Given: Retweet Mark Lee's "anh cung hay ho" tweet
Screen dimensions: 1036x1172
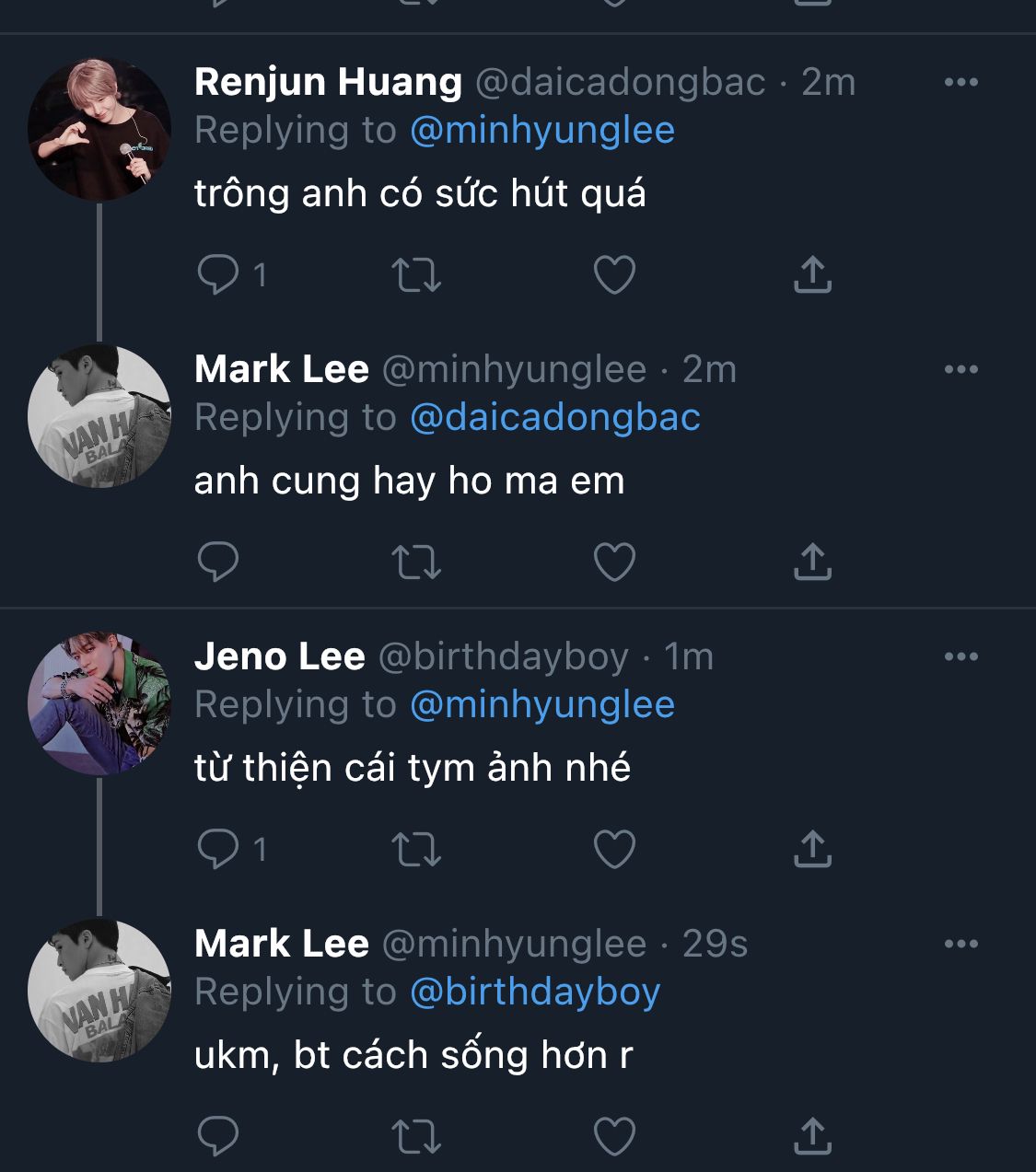Looking at the screenshot, I should click(416, 562).
